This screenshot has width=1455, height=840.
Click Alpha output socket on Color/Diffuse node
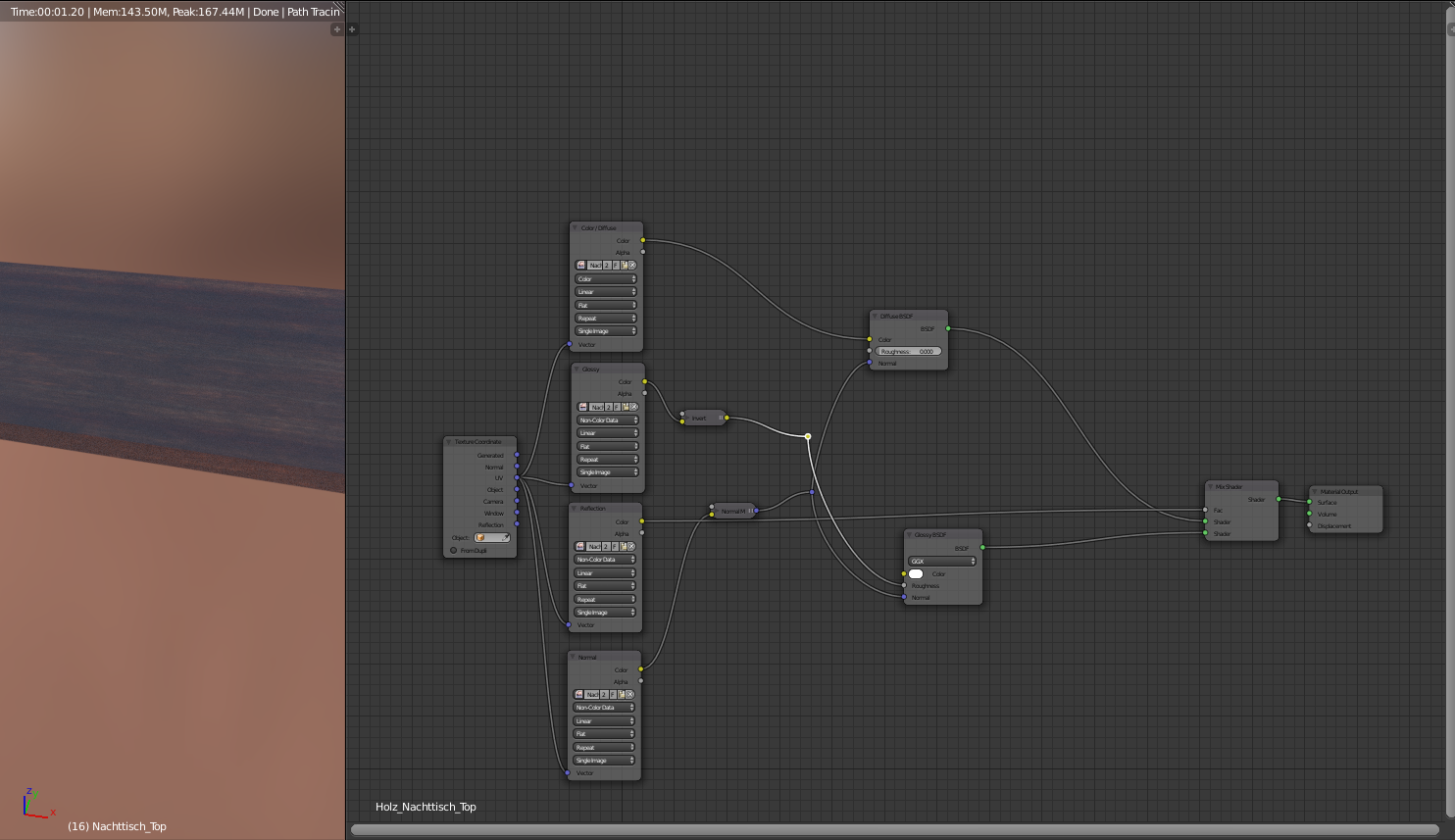pos(643,252)
